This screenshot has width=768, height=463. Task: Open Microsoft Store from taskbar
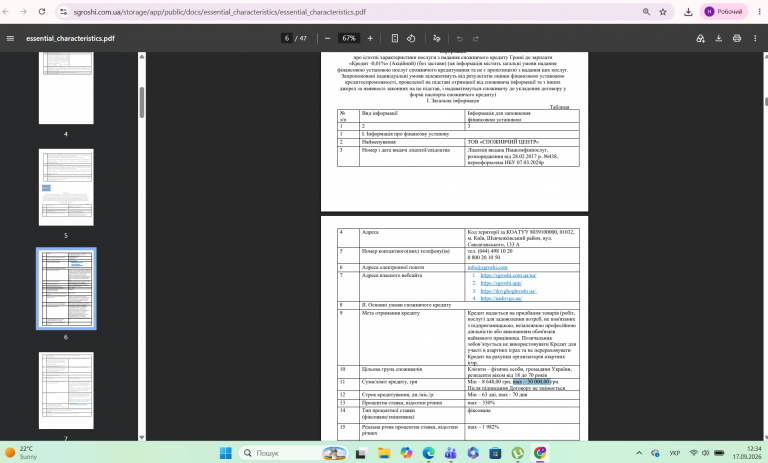coord(495,453)
